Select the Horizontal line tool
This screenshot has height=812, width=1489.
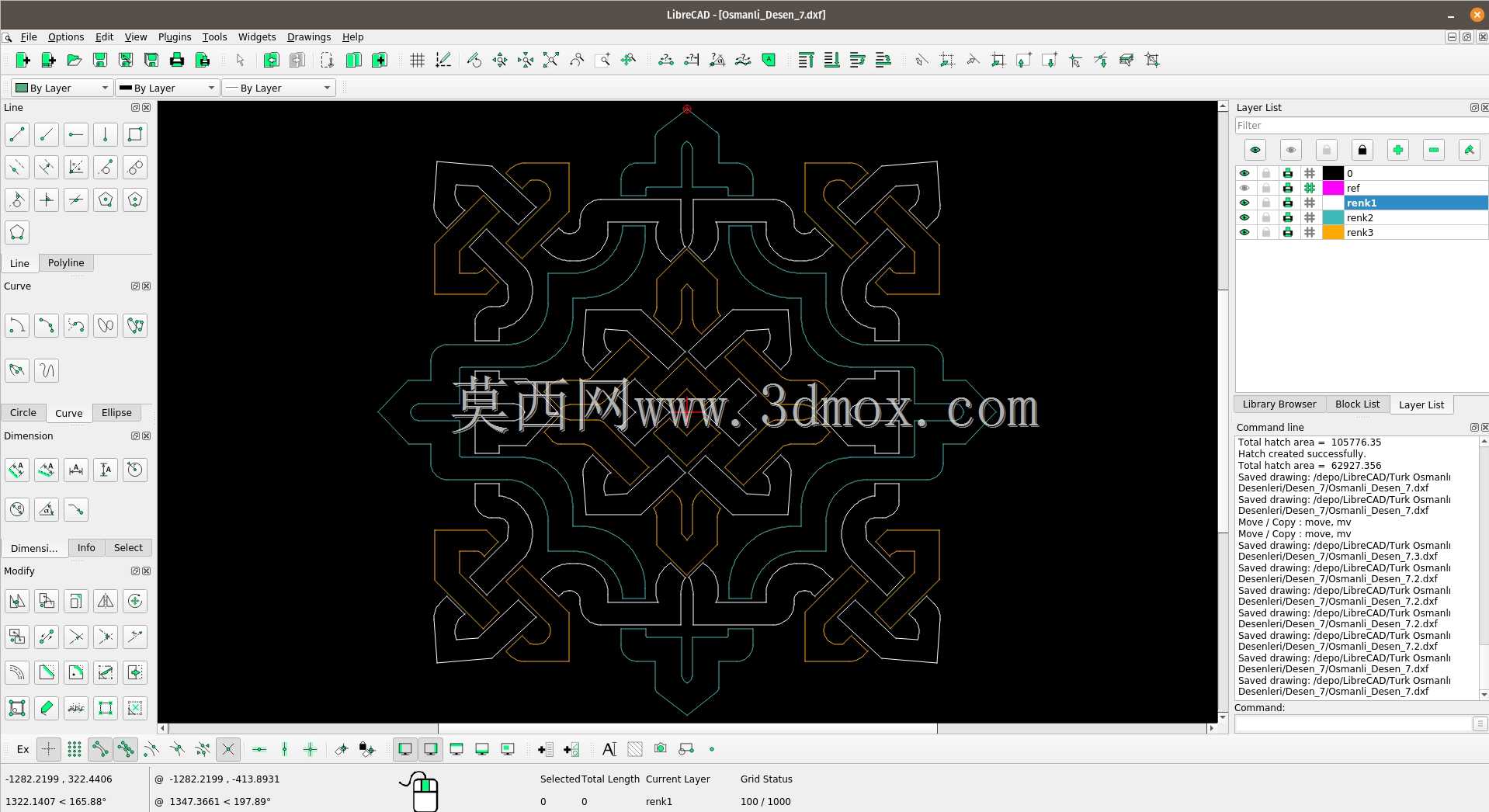pos(76,134)
